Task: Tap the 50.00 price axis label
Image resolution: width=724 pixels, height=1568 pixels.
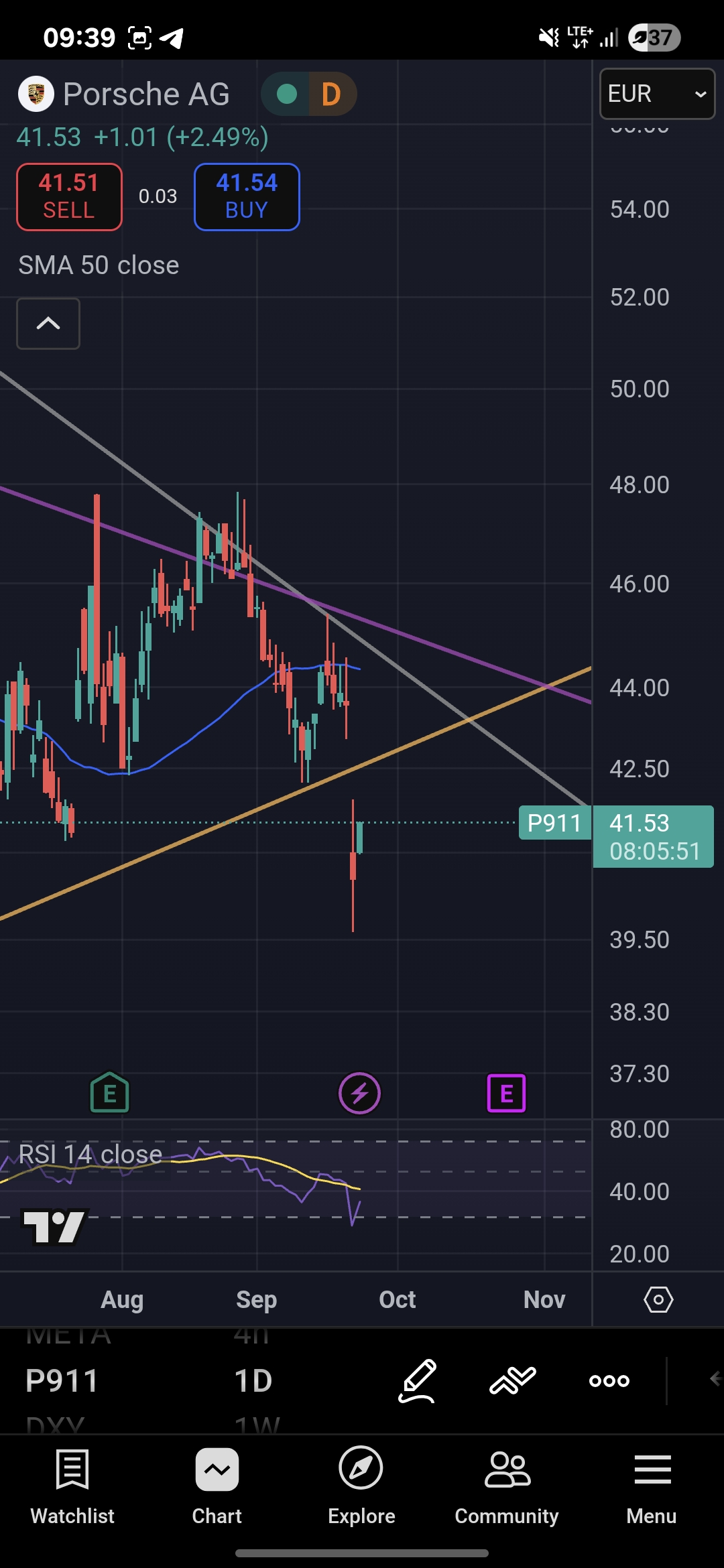Action: 640,389
